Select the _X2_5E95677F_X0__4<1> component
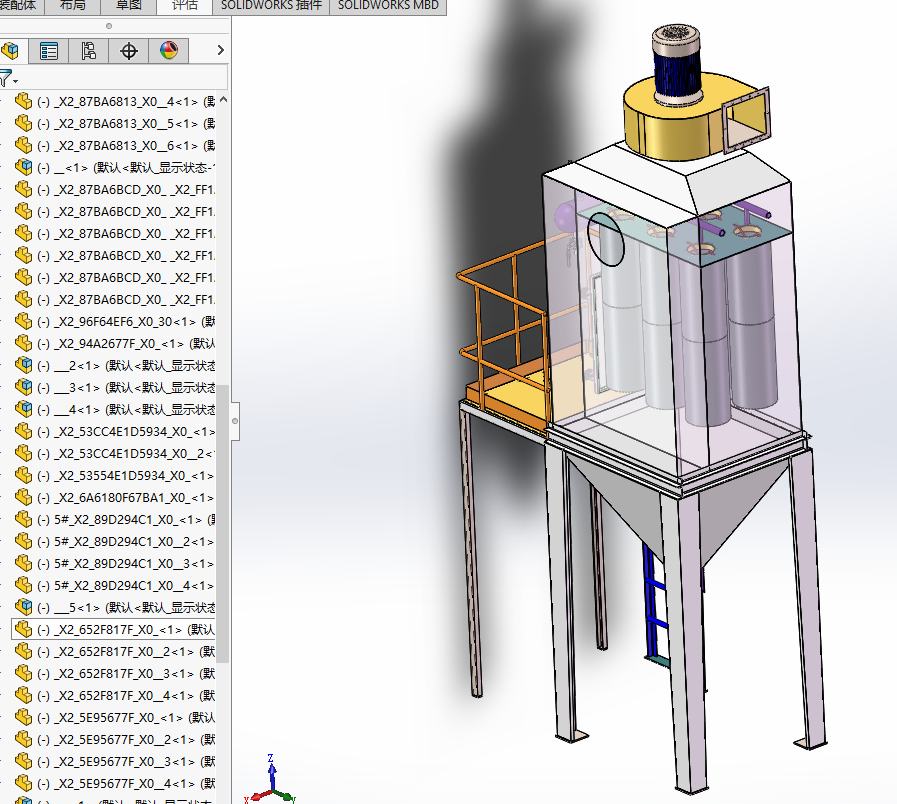Viewport: 897px width, 804px height. tap(114, 783)
